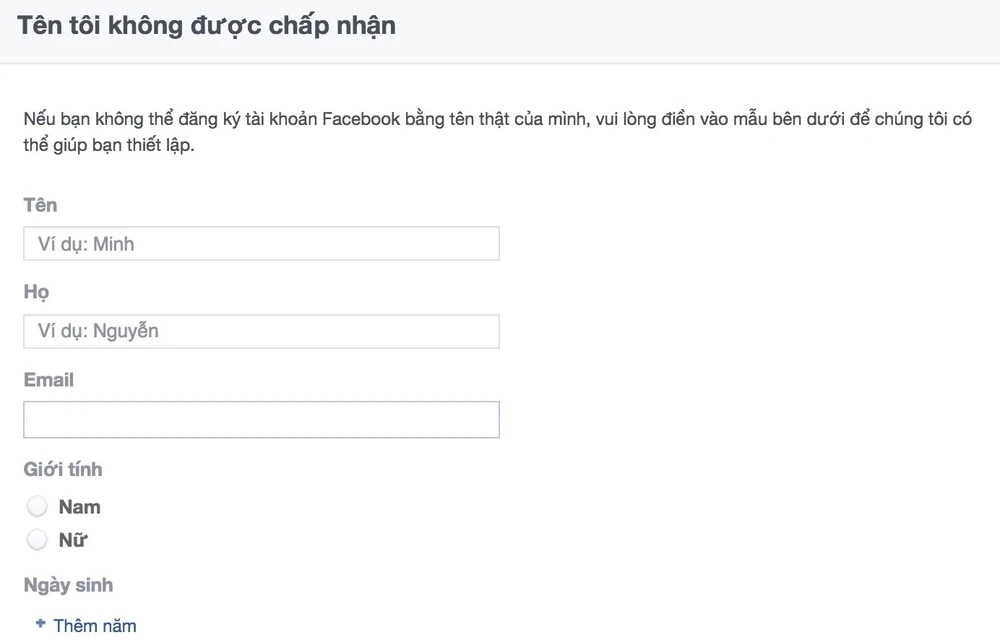
Task: Focus the Tên input with Minh placeholder
Action: pos(261,244)
